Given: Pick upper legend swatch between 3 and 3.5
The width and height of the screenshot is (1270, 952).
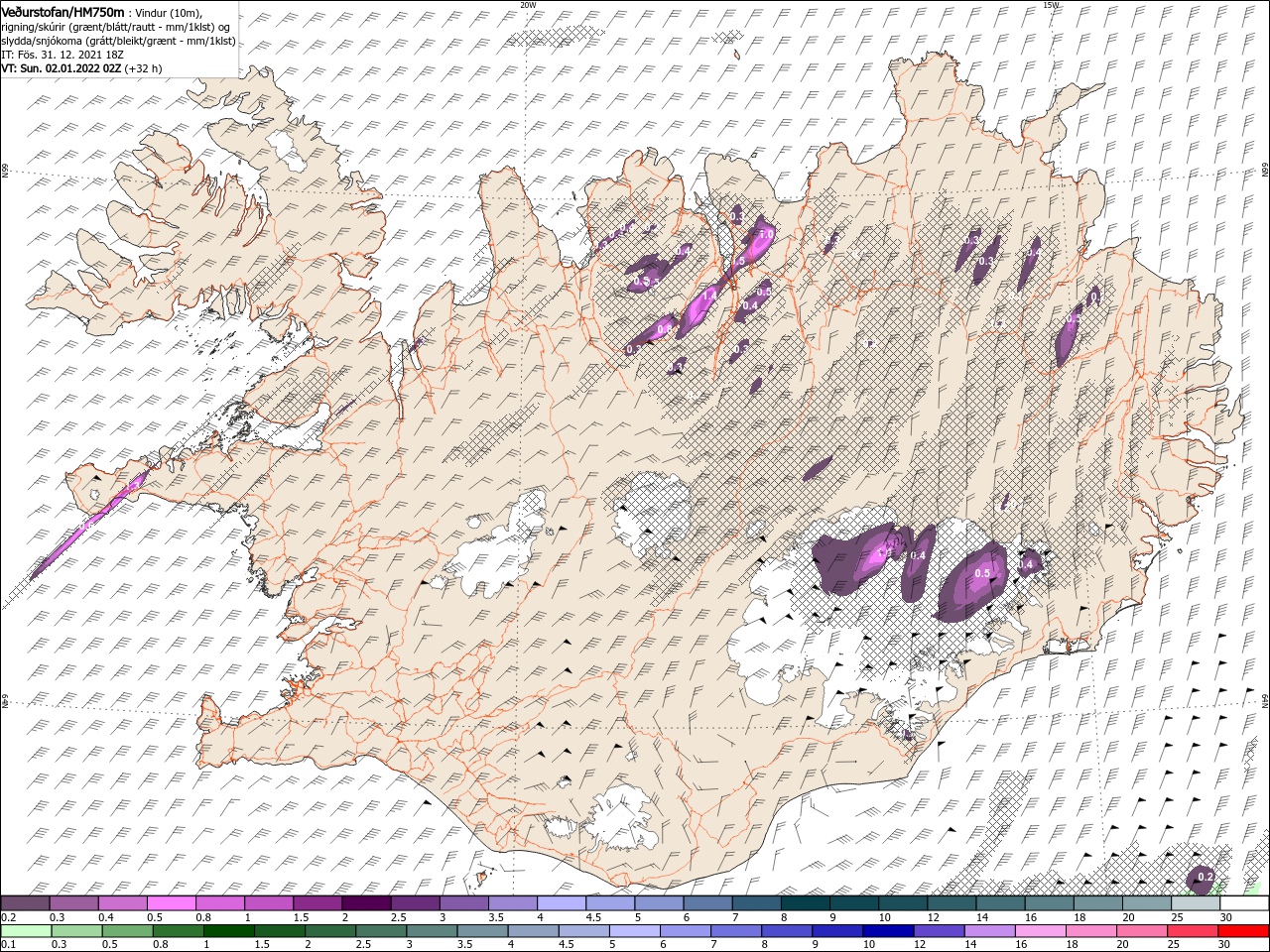Looking at the screenshot, I should point(463,903).
